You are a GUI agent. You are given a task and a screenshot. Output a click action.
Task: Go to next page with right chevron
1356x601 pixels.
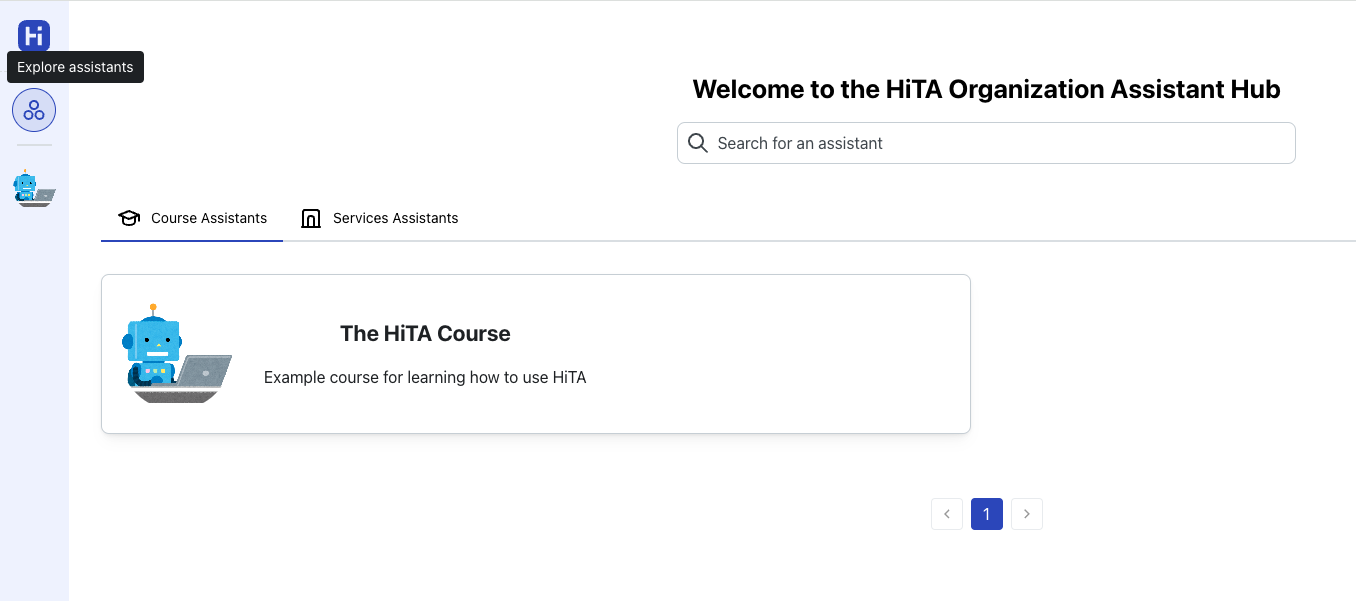coord(1027,514)
